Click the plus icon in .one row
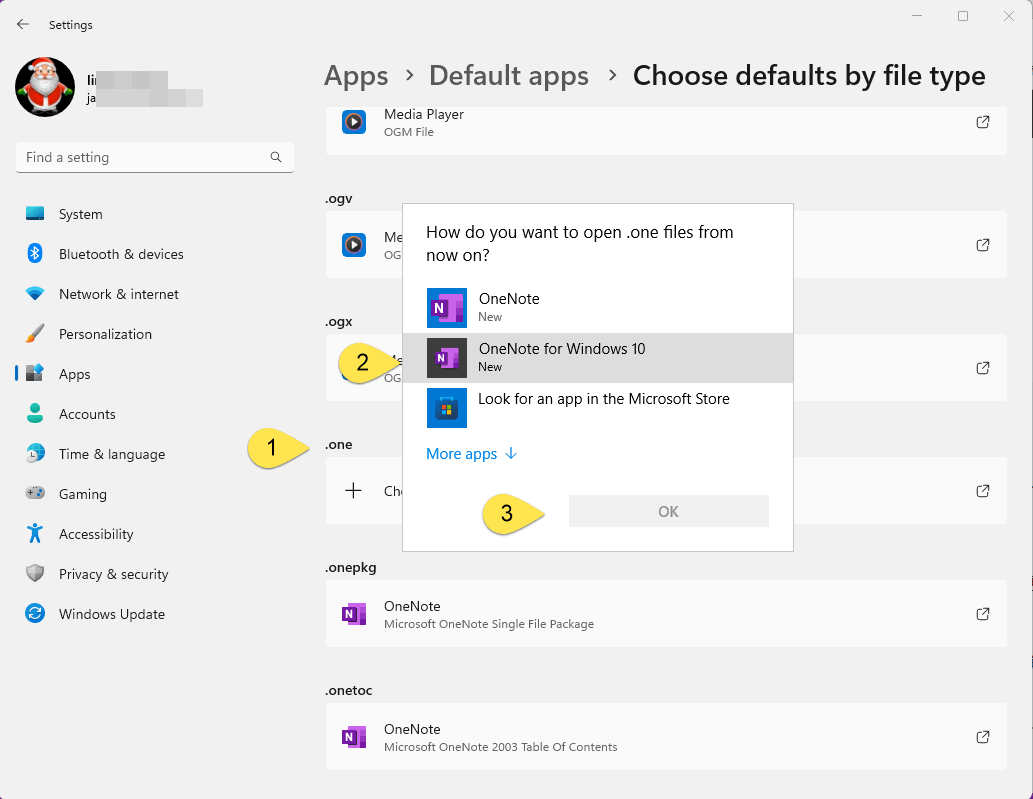Image resolution: width=1033 pixels, height=799 pixels. [x=353, y=491]
